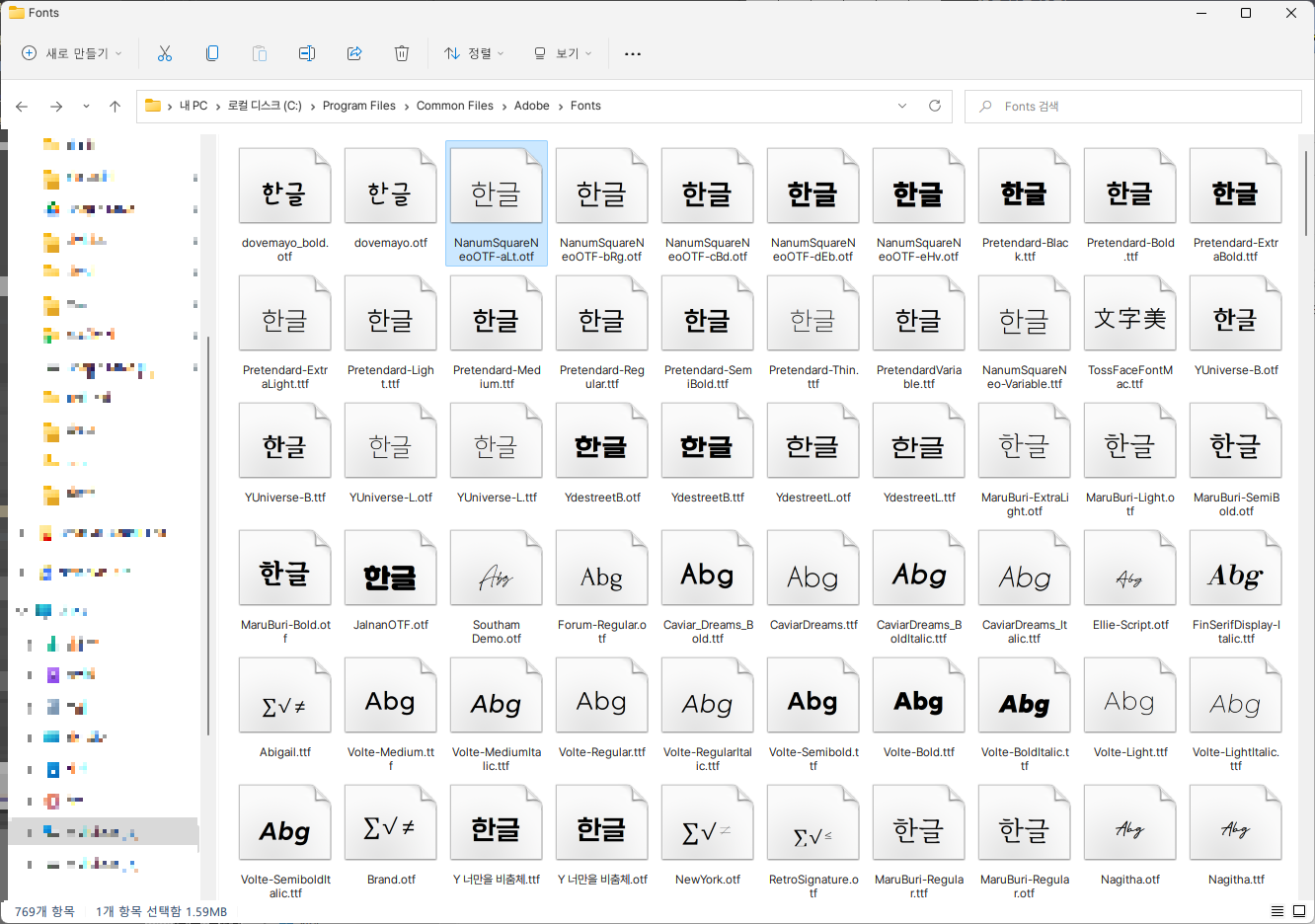The image size is (1315, 924).
Task: Go up one folder level
Action: coord(115,106)
